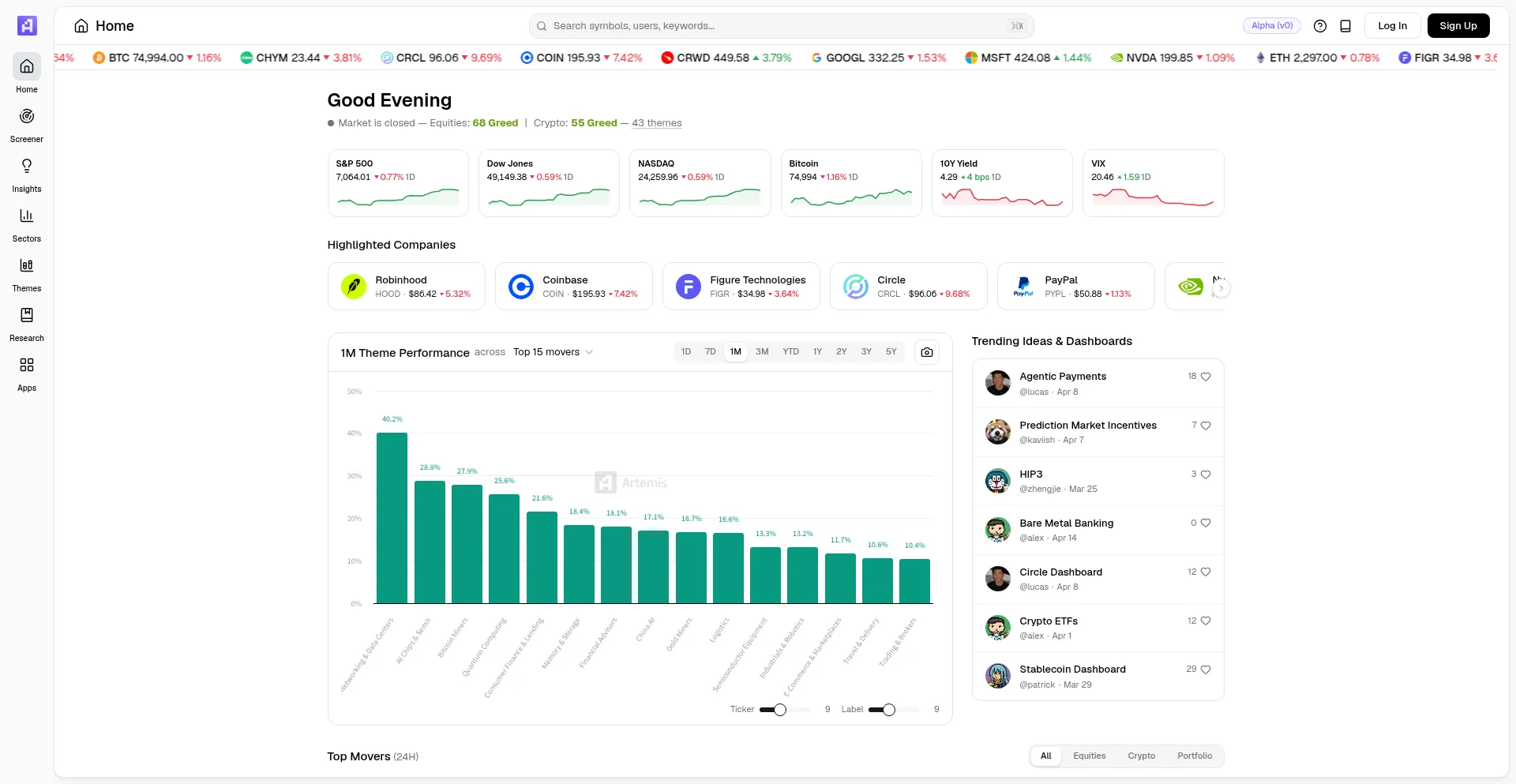The width and height of the screenshot is (1516, 784).
Task: Open the Research sidebar icon
Action: tap(27, 315)
